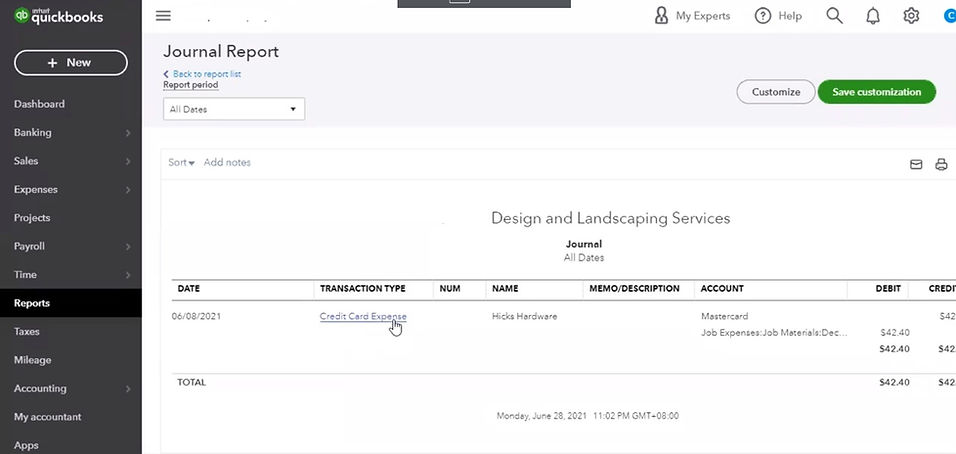
Task: Open the settings gear icon
Action: click(911, 16)
